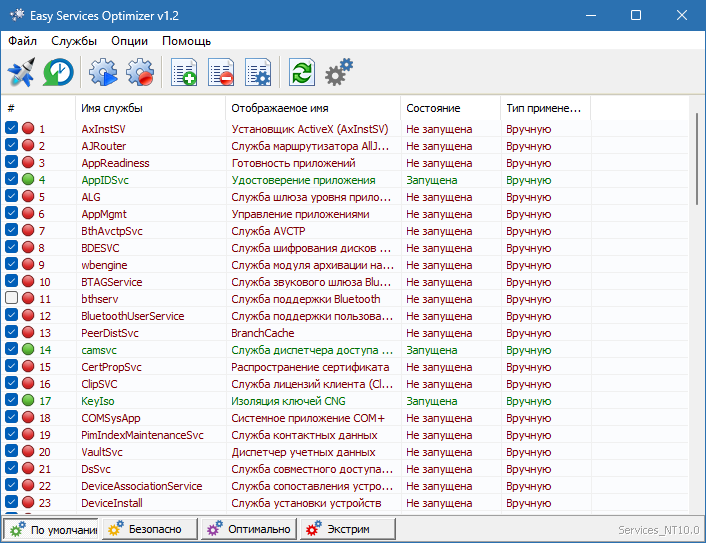This screenshot has width=706, height=543.
Task: Click Запущена status in camsvc row
Action: pyautogui.click(x=432, y=350)
